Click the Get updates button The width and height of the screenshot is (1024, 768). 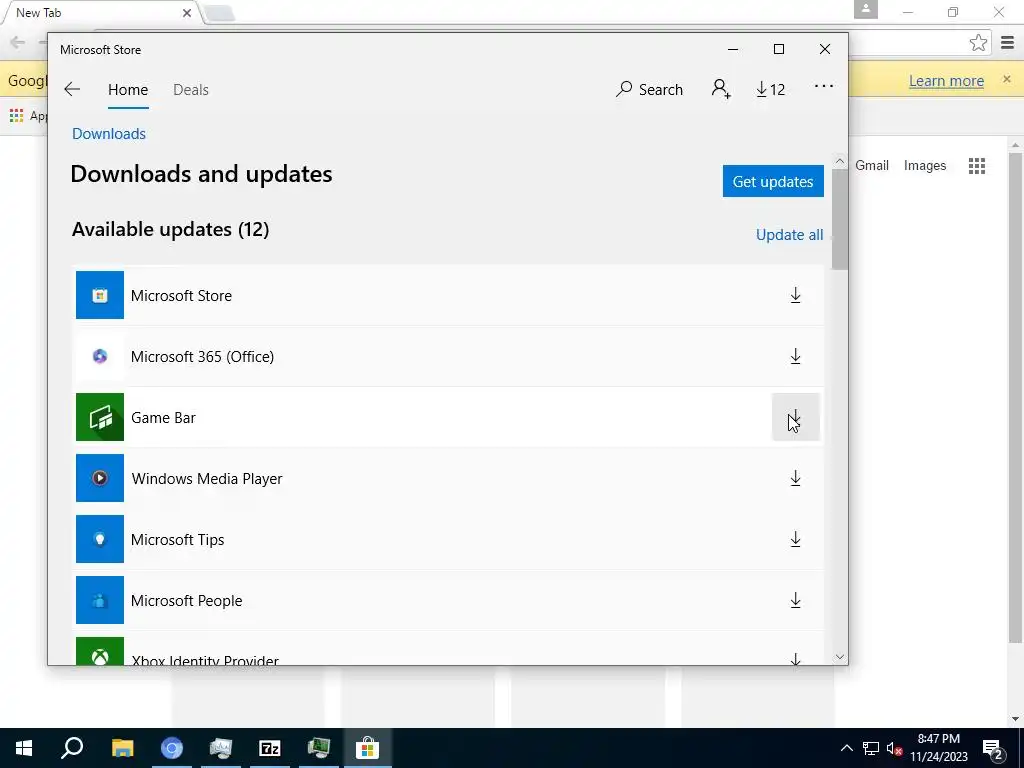point(773,181)
